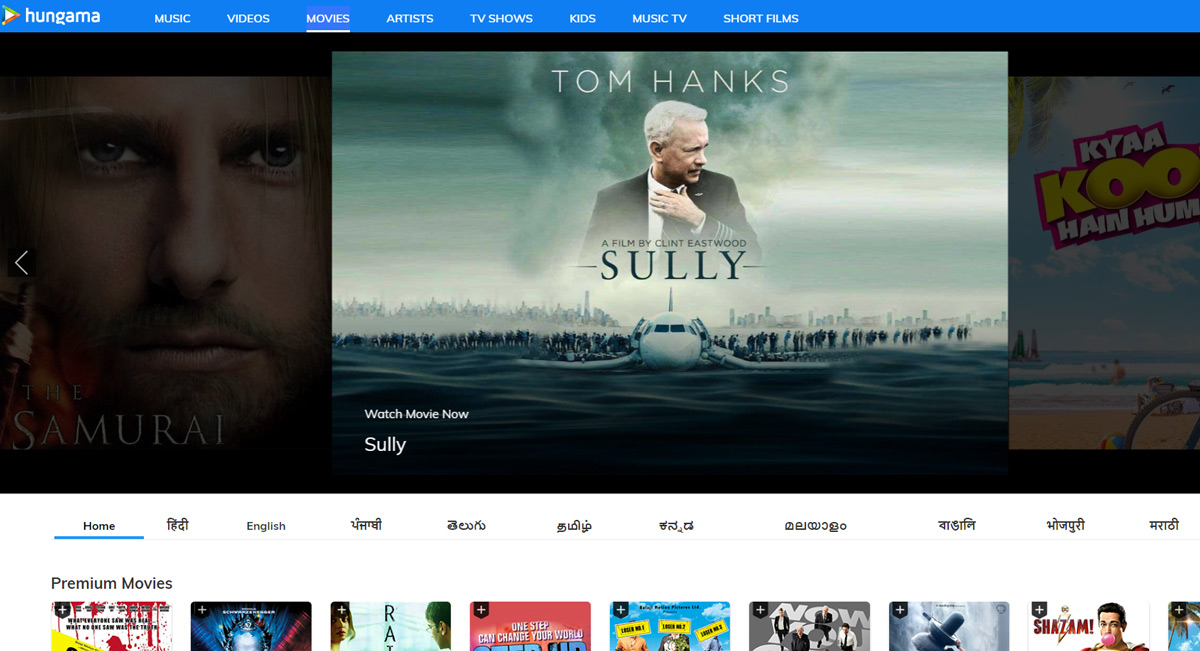Open the Shazam! movie thumbnail
This screenshot has height=651, width=1200.
point(1089,626)
